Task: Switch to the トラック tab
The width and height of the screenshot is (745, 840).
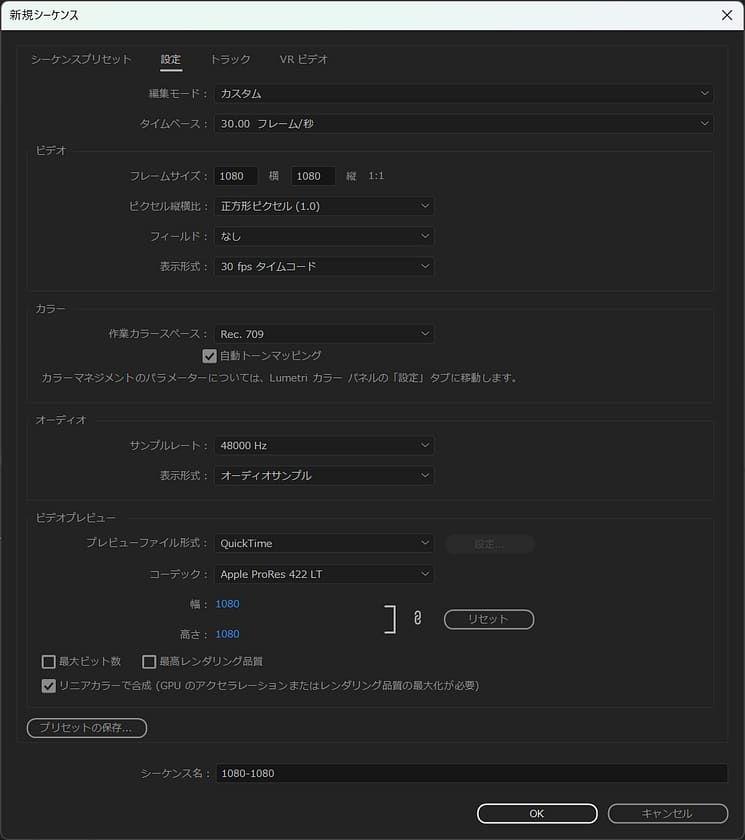Action: [x=230, y=60]
